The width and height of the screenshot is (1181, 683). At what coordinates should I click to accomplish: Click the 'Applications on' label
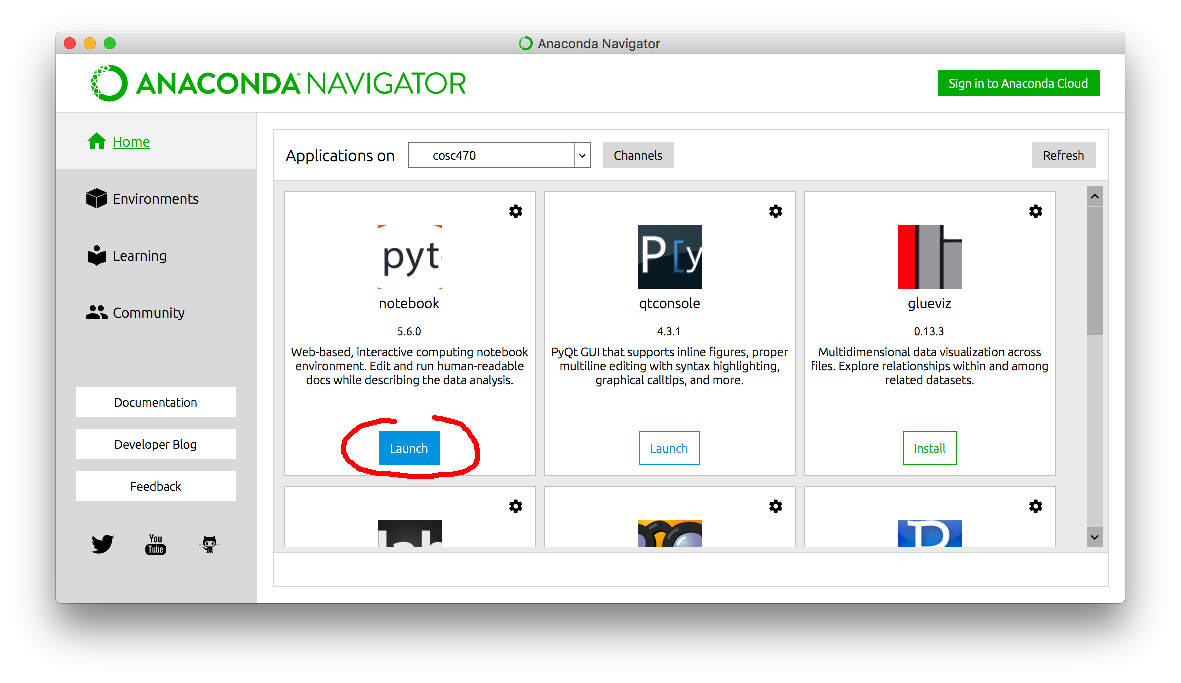pos(340,155)
